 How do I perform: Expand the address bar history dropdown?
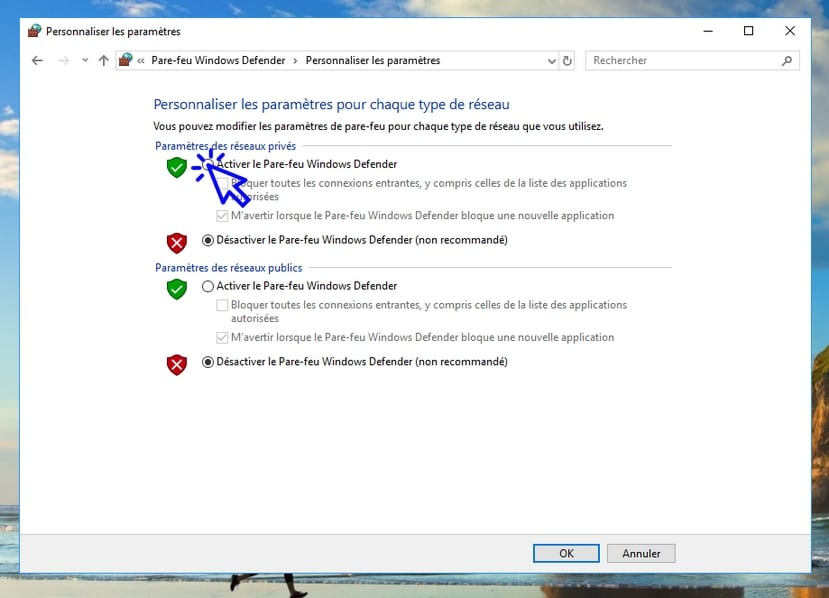(x=551, y=61)
